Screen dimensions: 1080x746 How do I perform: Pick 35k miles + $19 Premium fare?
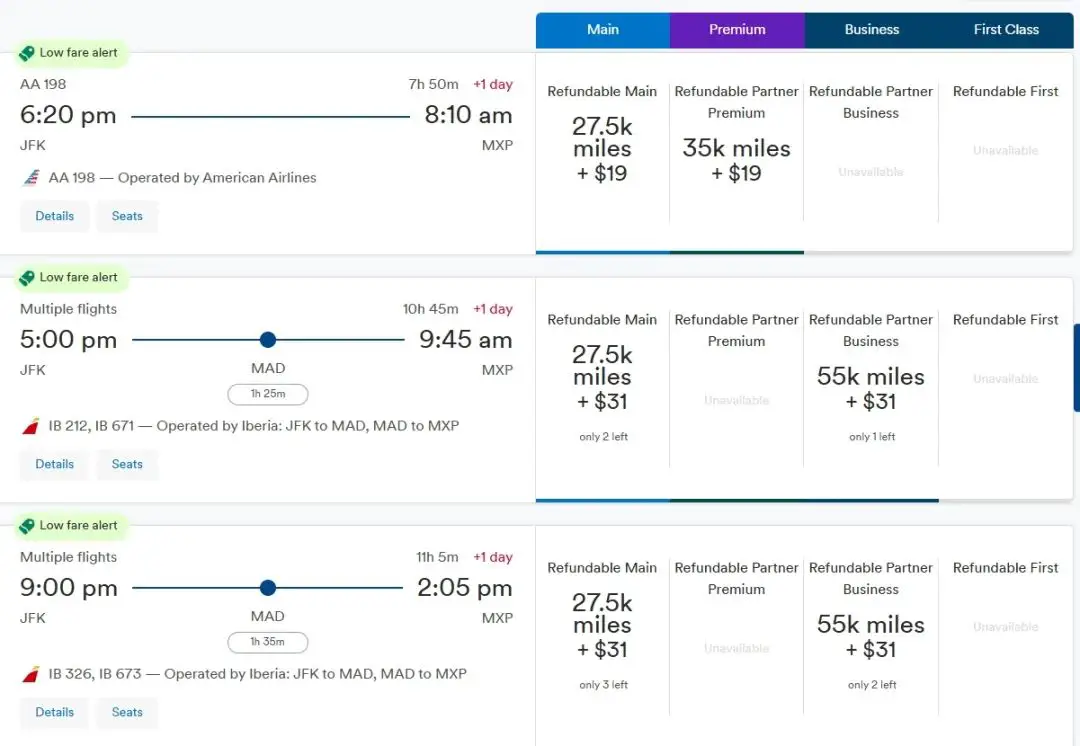[x=737, y=160]
